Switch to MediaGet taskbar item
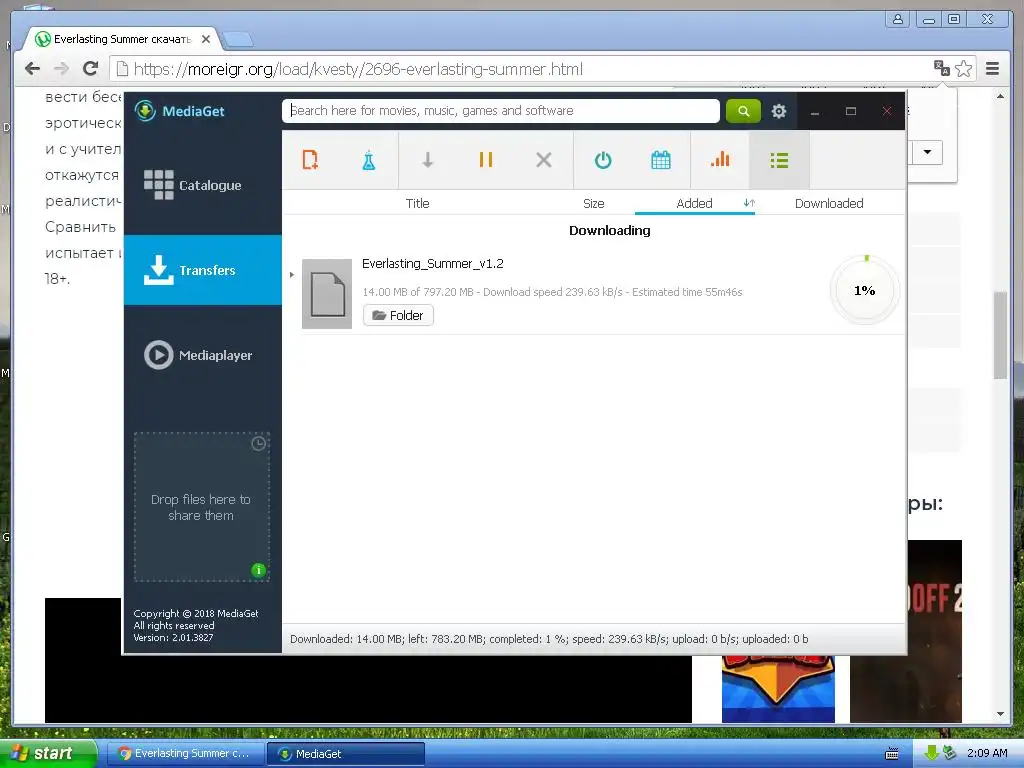1024x768 pixels. (345, 754)
